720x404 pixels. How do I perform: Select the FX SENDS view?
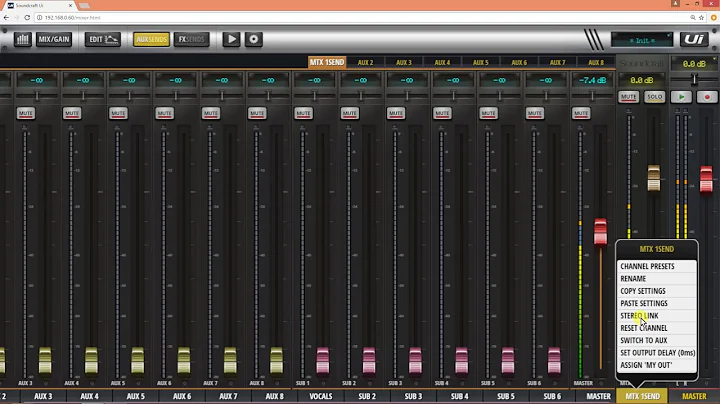click(191, 39)
